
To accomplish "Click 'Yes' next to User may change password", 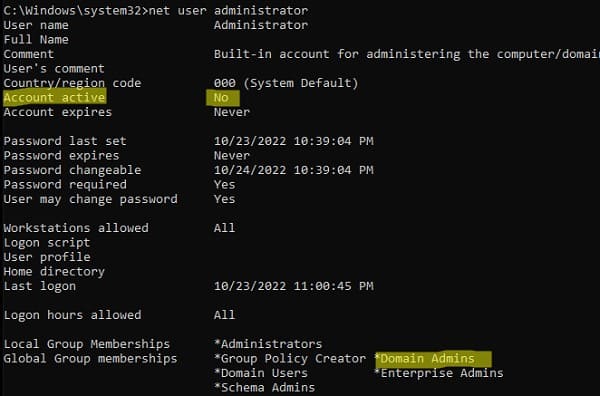I will pos(224,199).
